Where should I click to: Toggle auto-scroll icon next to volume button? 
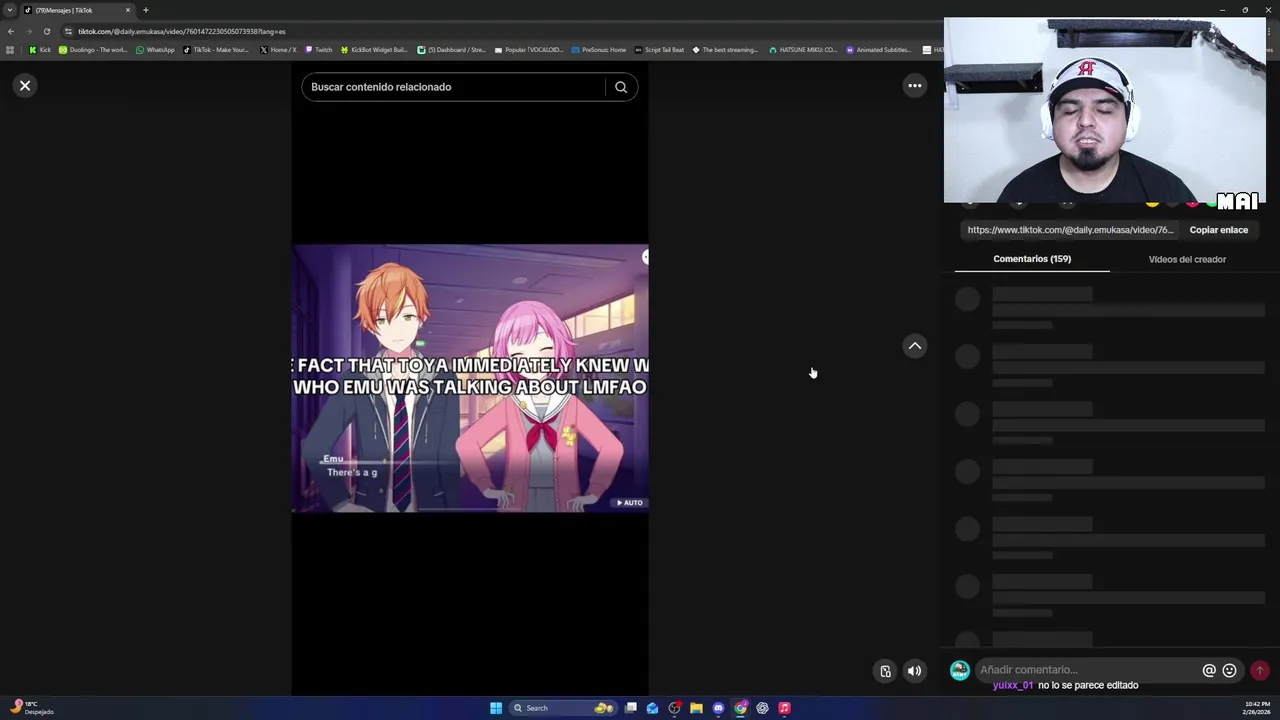coord(885,671)
